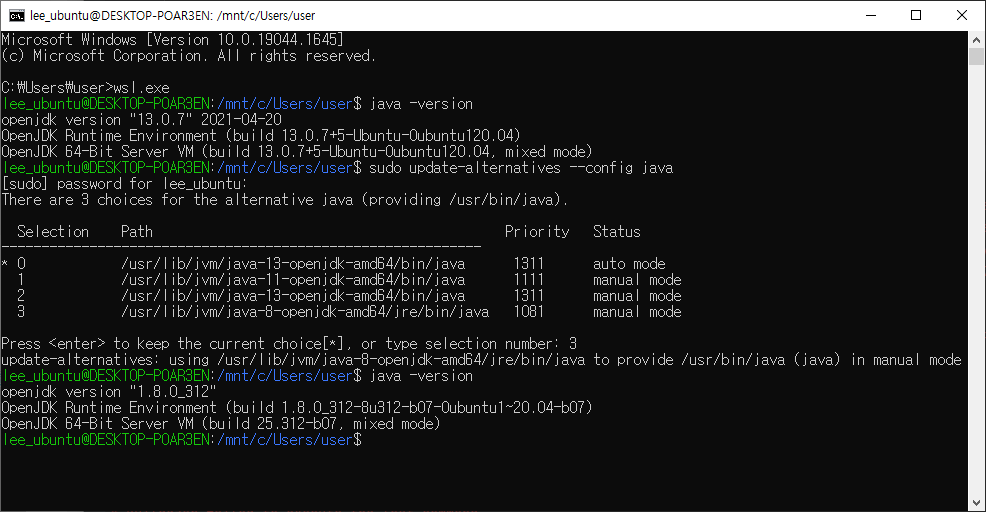Click the 'wsl.exe' command text

[x=141, y=87]
